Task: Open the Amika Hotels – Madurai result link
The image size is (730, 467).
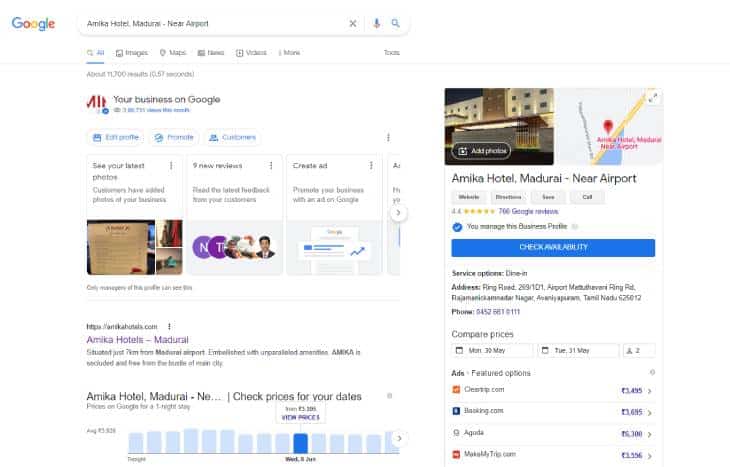Action: 137,339
